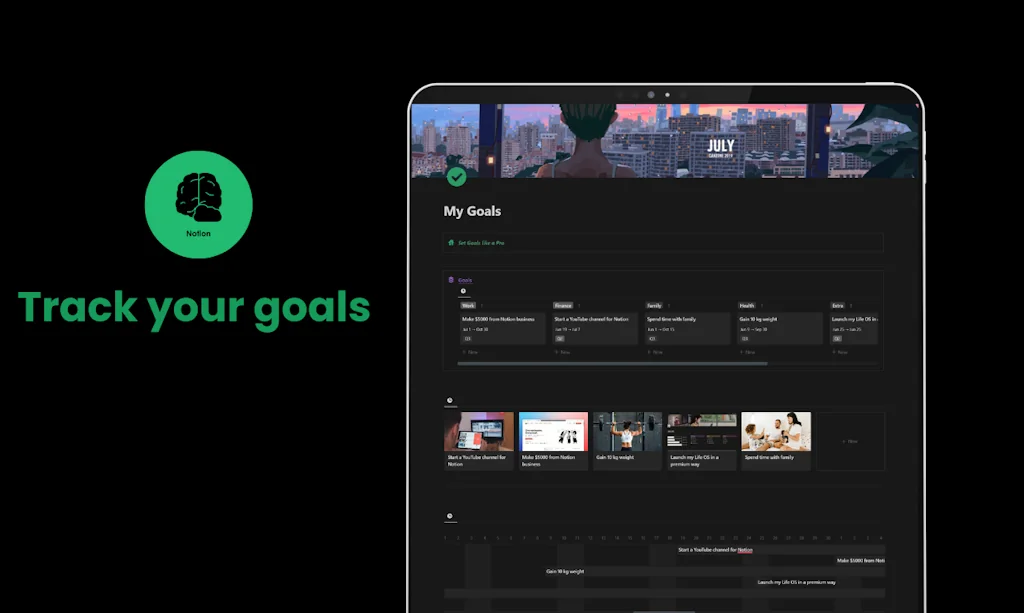The height and width of the screenshot is (613, 1024).
Task: Click the Family group label
Action: click(x=654, y=306)
